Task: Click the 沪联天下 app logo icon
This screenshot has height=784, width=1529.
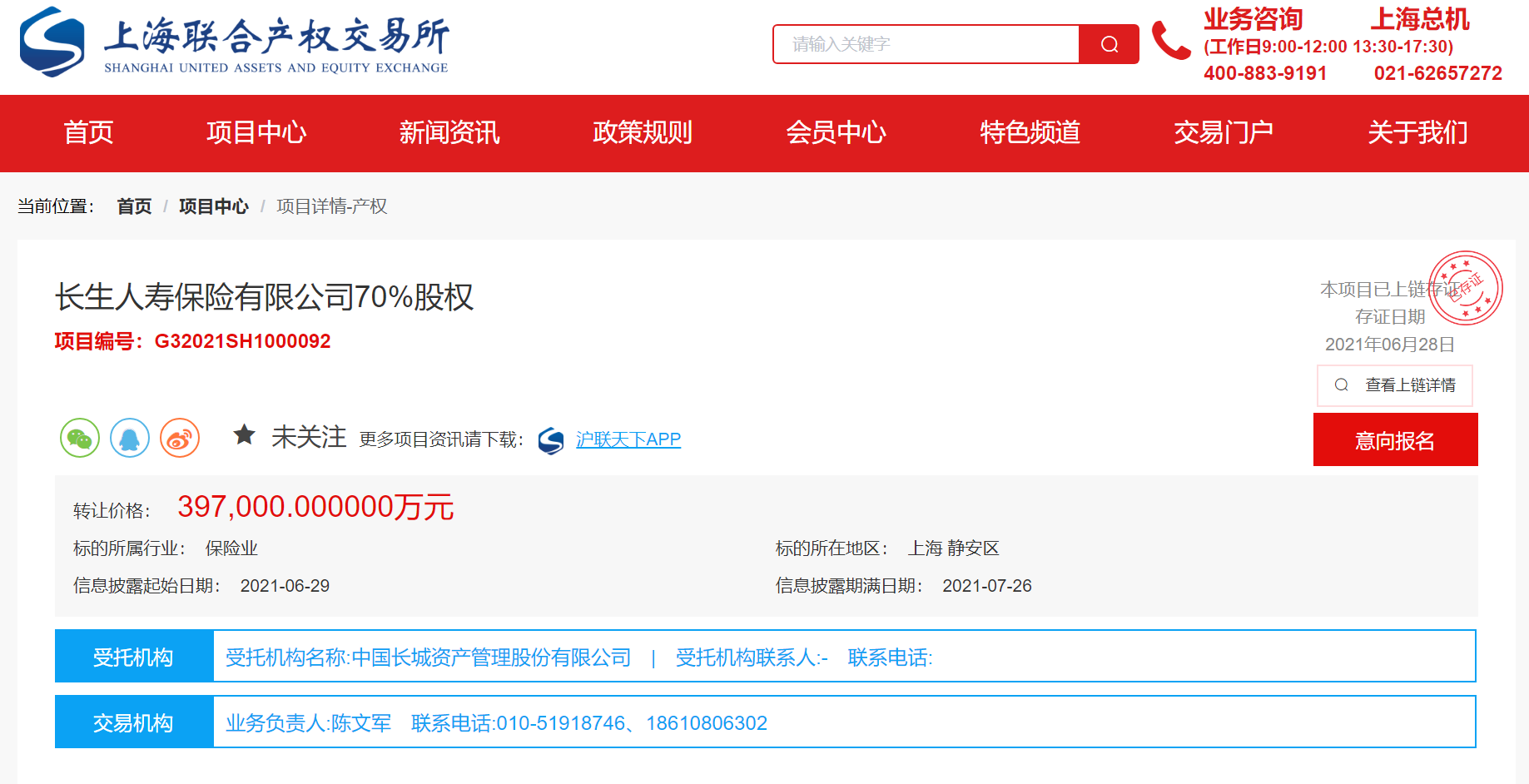Action: (551, 440)
